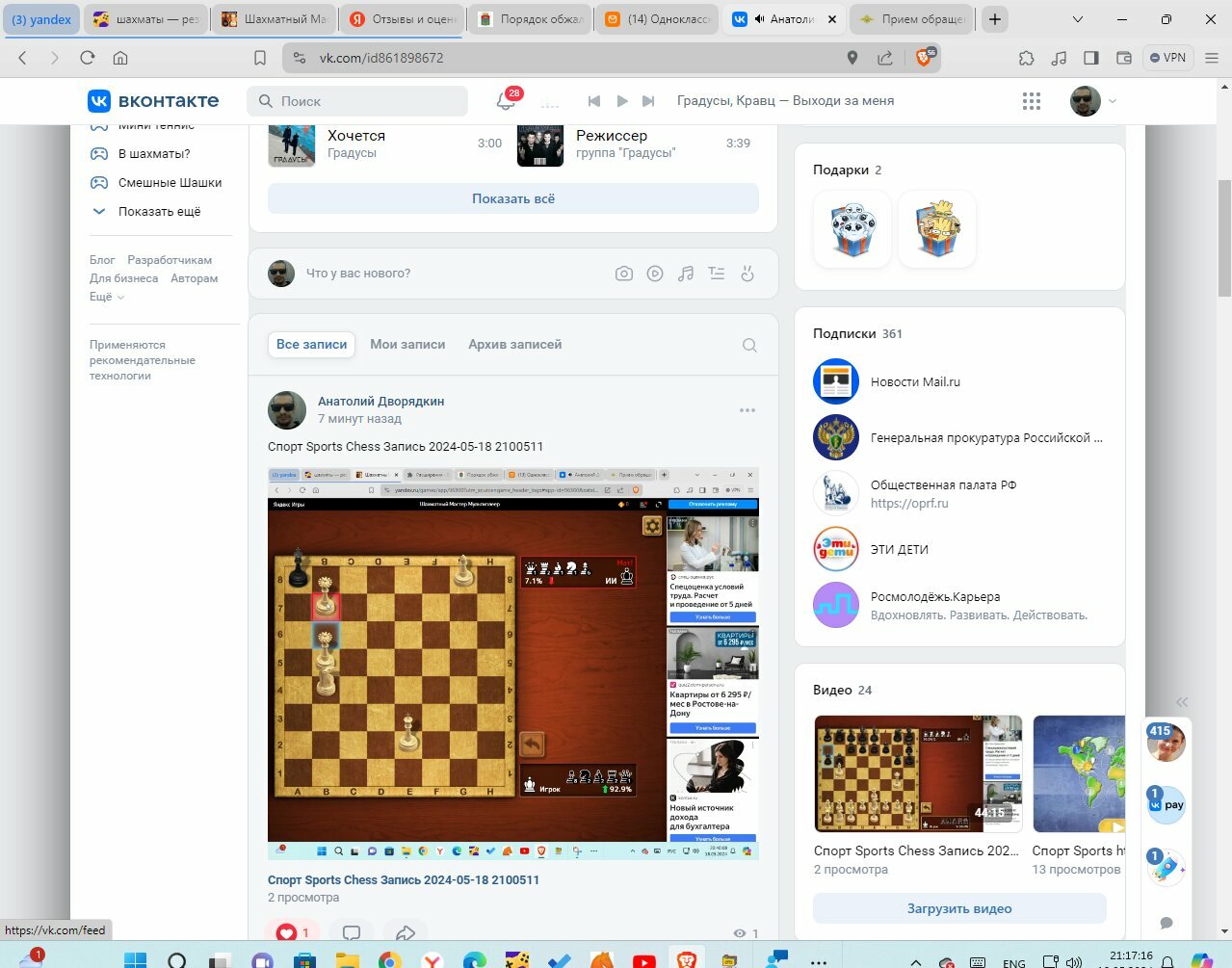Expand the 'Ещё' footer dropdown
The image size is (1232, 968).
[x=107, y=297]
